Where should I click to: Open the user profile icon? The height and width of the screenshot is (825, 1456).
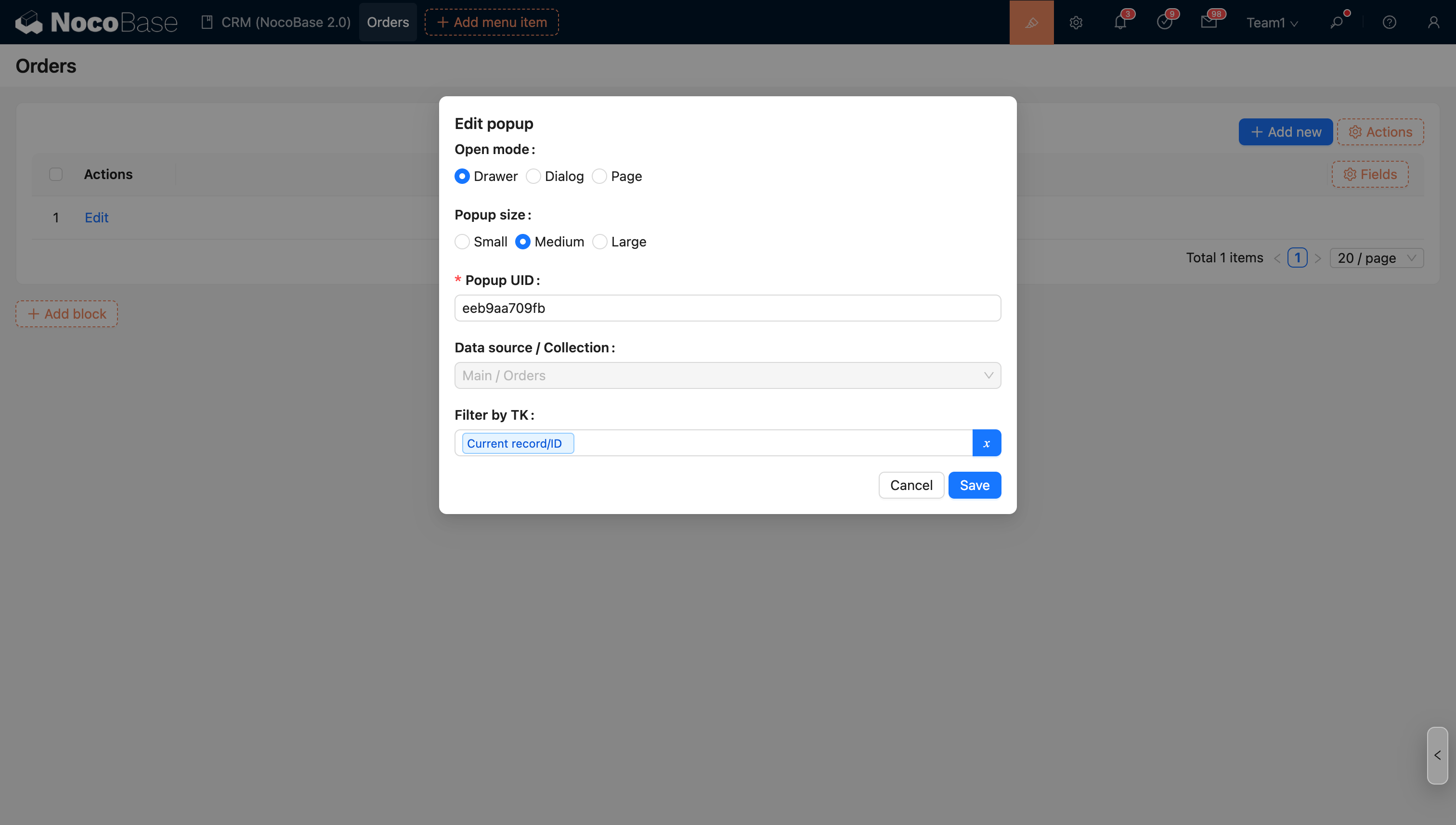1433,23
